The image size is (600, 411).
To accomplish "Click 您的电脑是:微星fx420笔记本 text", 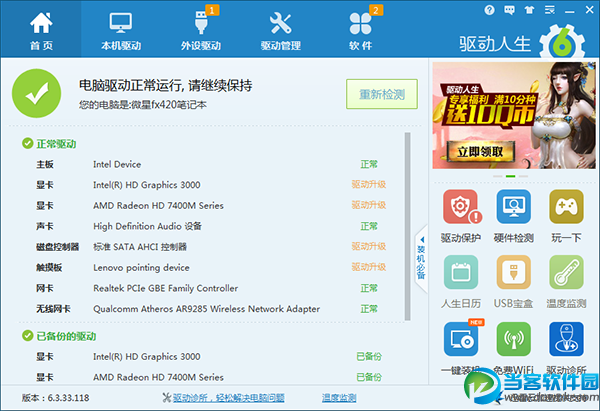I will [x=143, y=104].
